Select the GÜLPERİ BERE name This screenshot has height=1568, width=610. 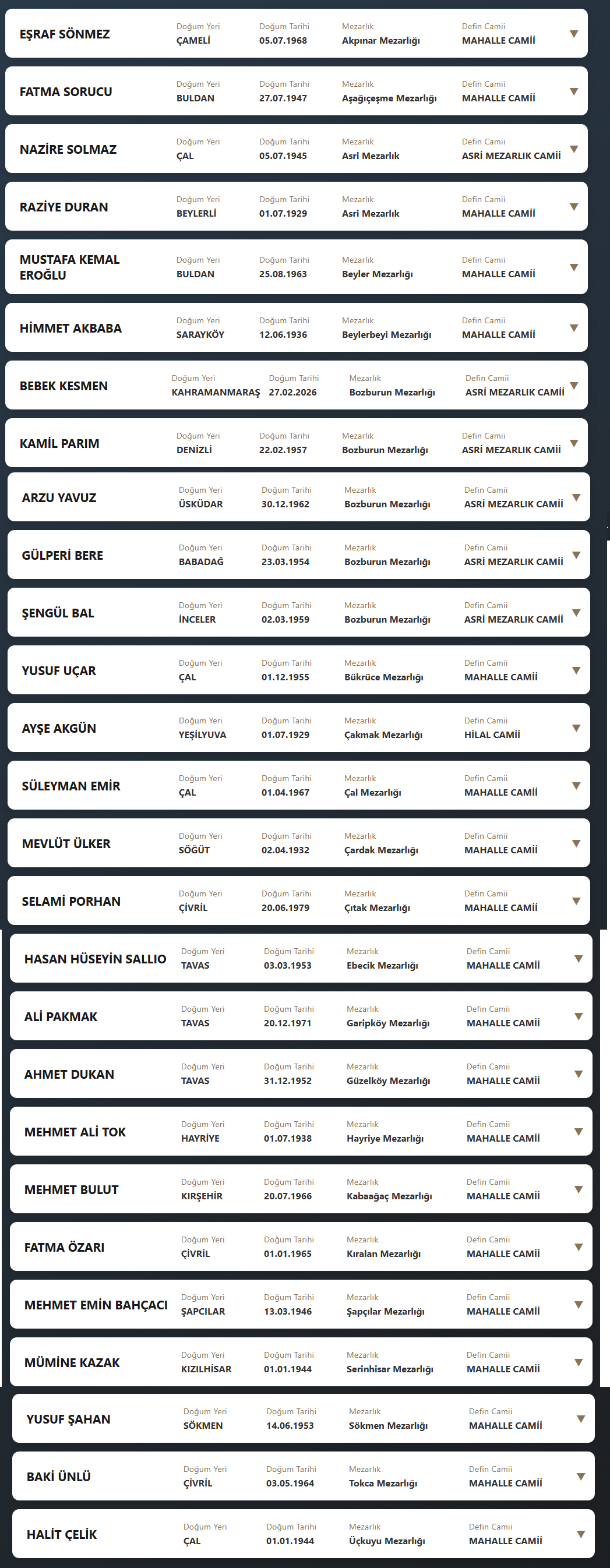(x=63, y=555)
